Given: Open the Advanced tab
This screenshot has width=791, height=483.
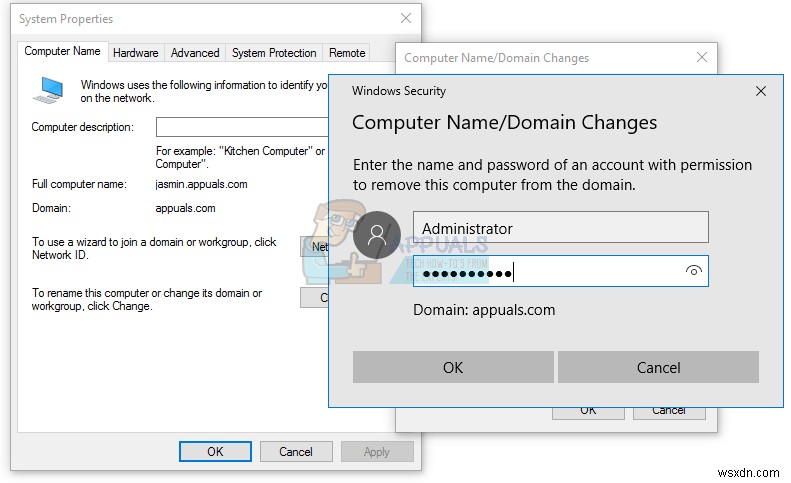Looking at the screenshot, I should pos(195,53).
